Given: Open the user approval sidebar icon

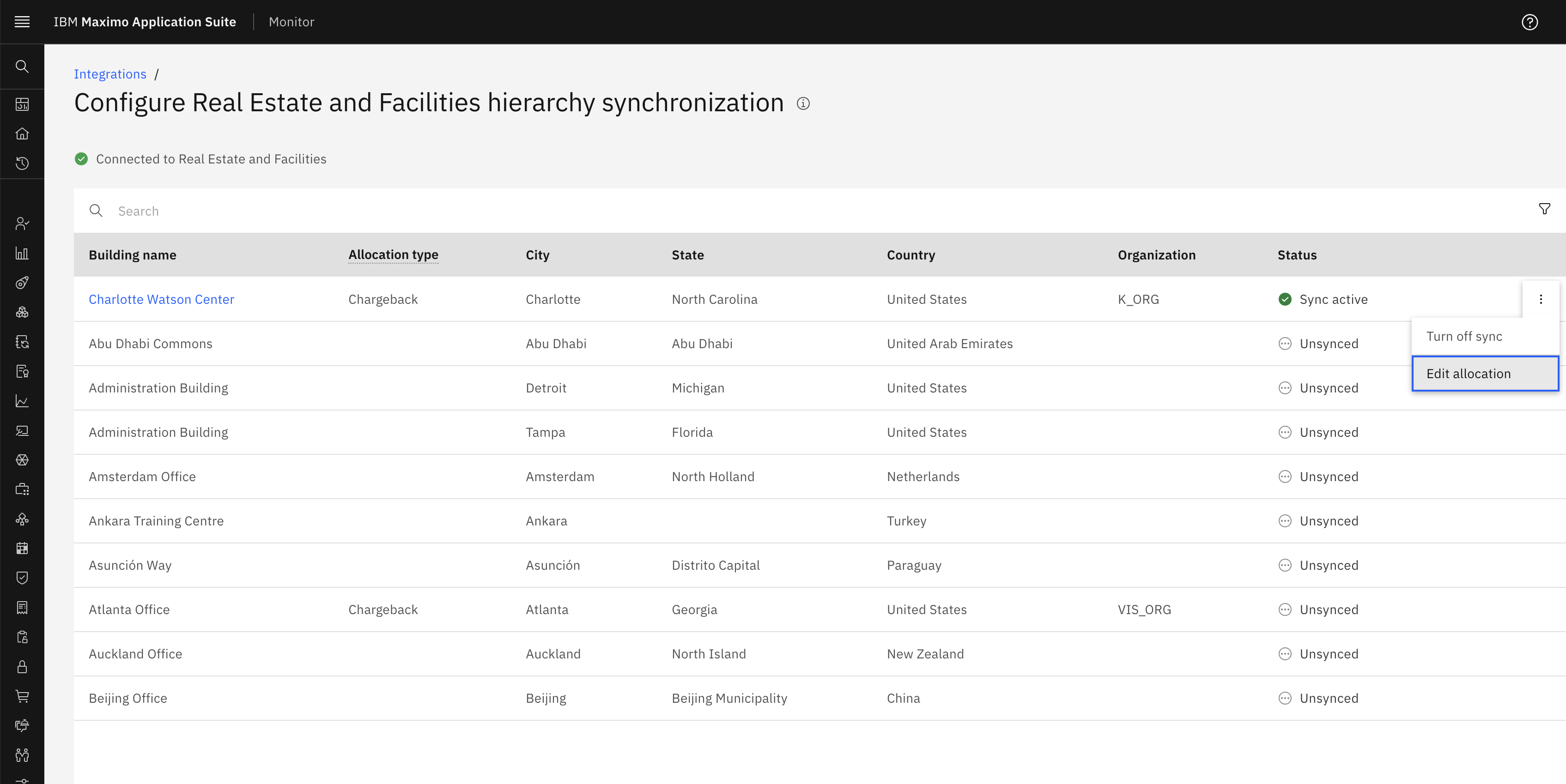Looking at the screenshot, I should (22, 223).
